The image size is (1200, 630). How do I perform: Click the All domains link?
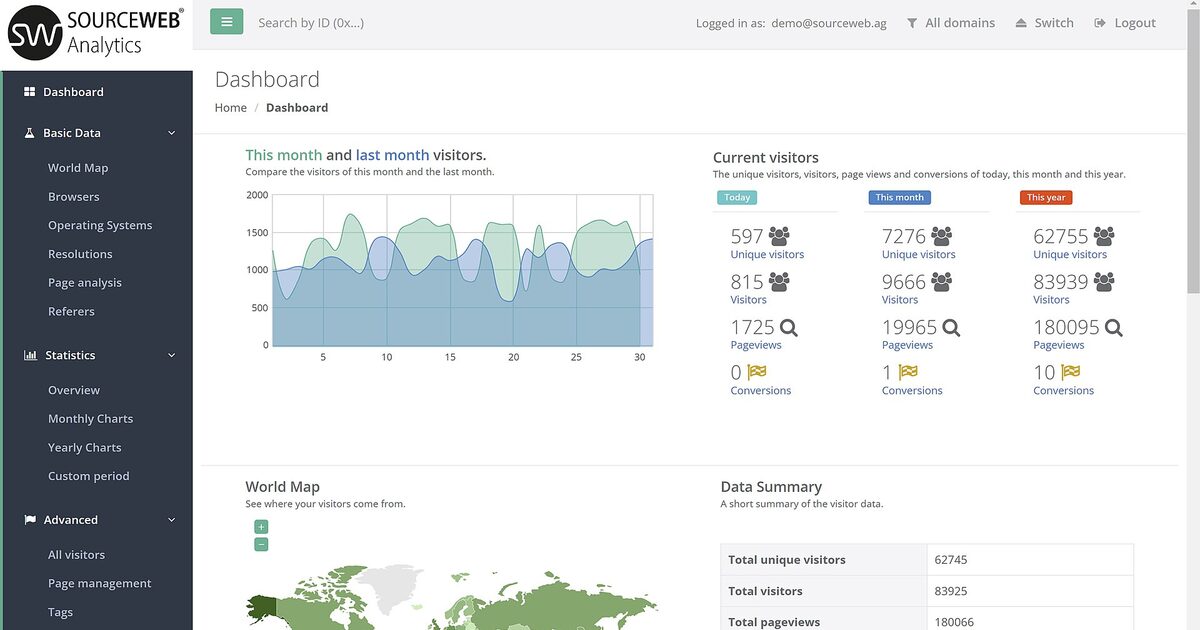[x=960, y=23]
